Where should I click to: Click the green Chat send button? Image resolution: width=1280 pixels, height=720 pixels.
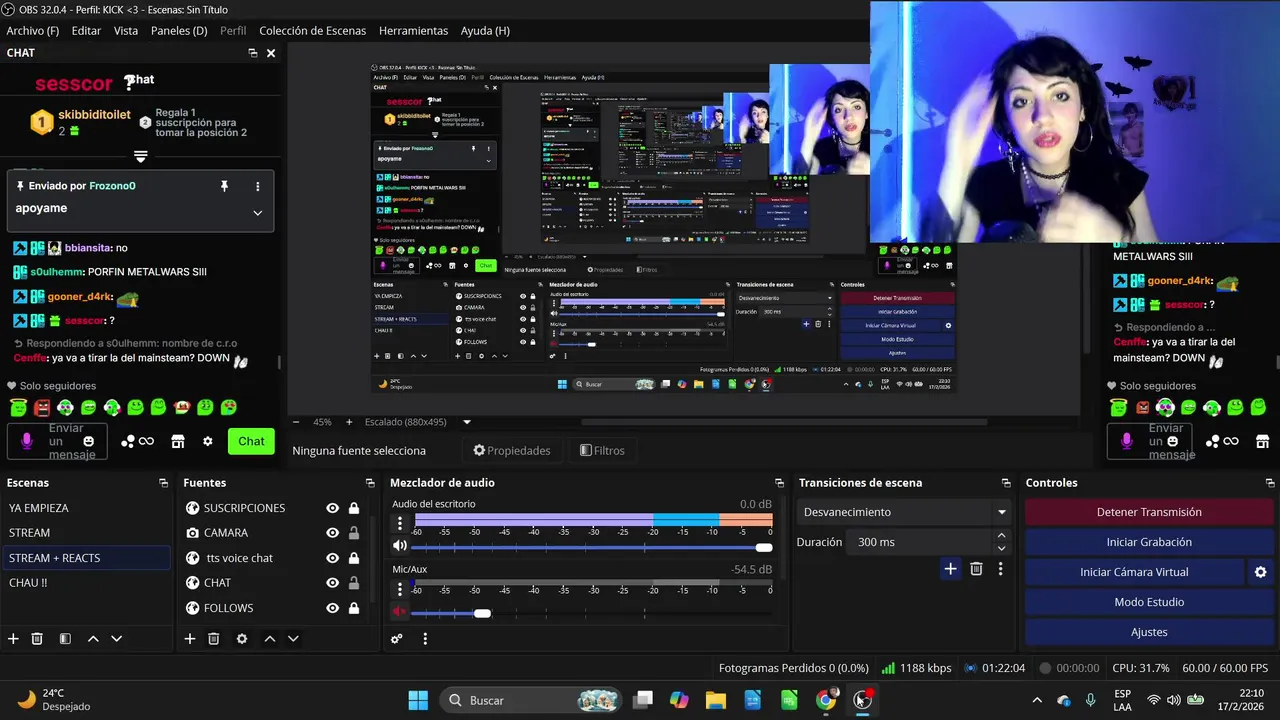click(251, 441)
